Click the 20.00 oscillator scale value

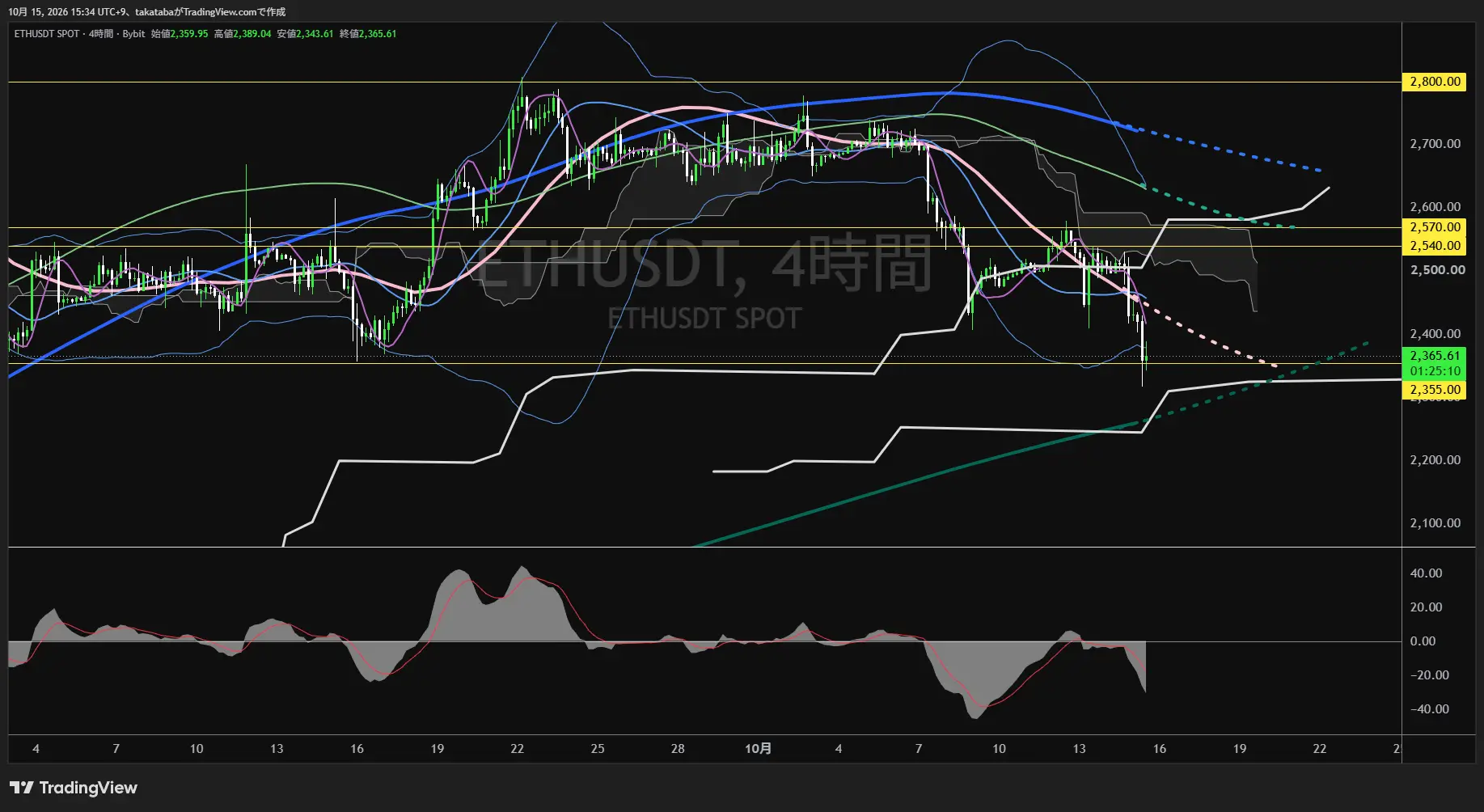pyautogui.click(x=1426, y=607)
